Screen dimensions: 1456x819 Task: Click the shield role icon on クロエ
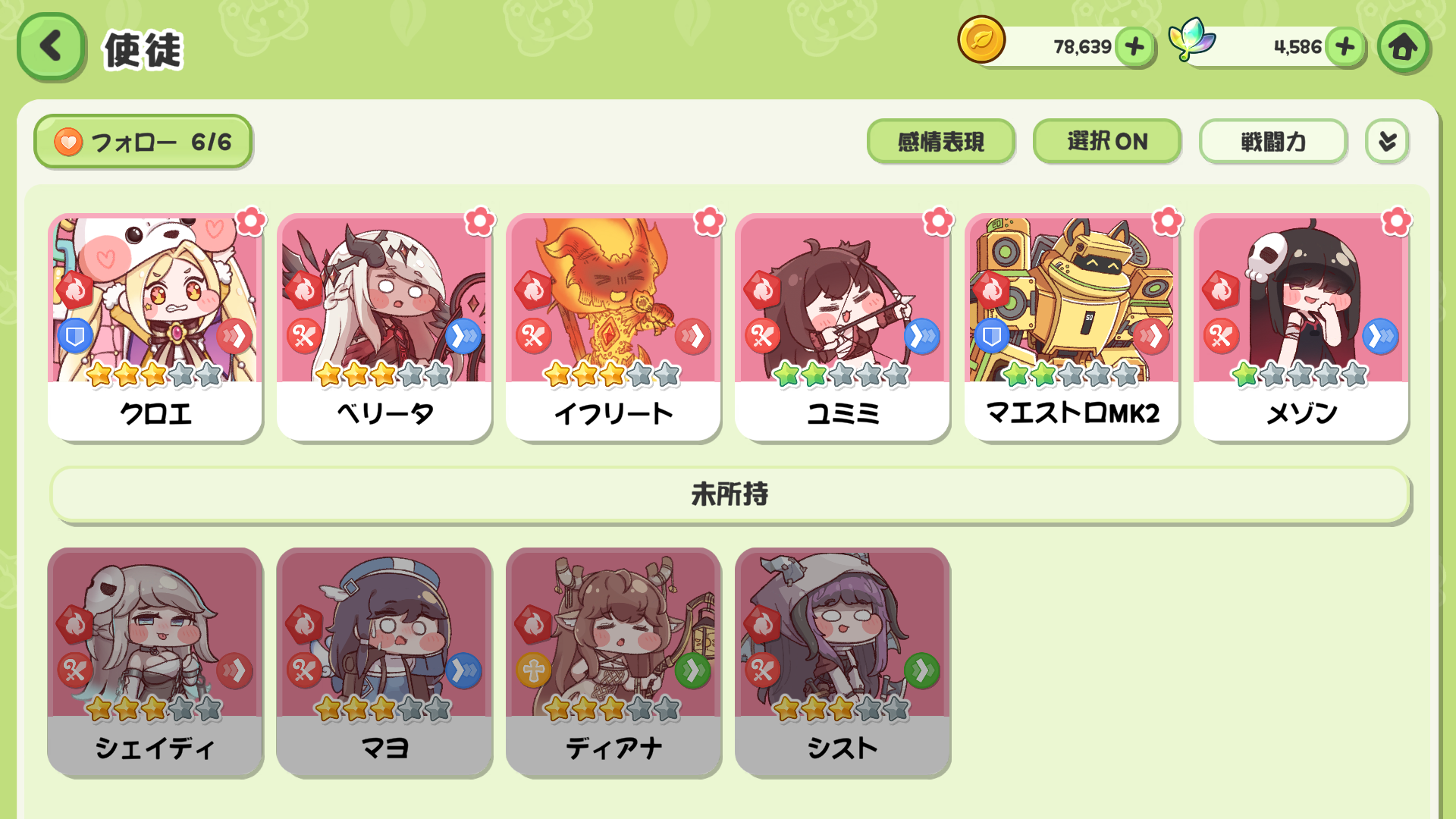(75, 336)
